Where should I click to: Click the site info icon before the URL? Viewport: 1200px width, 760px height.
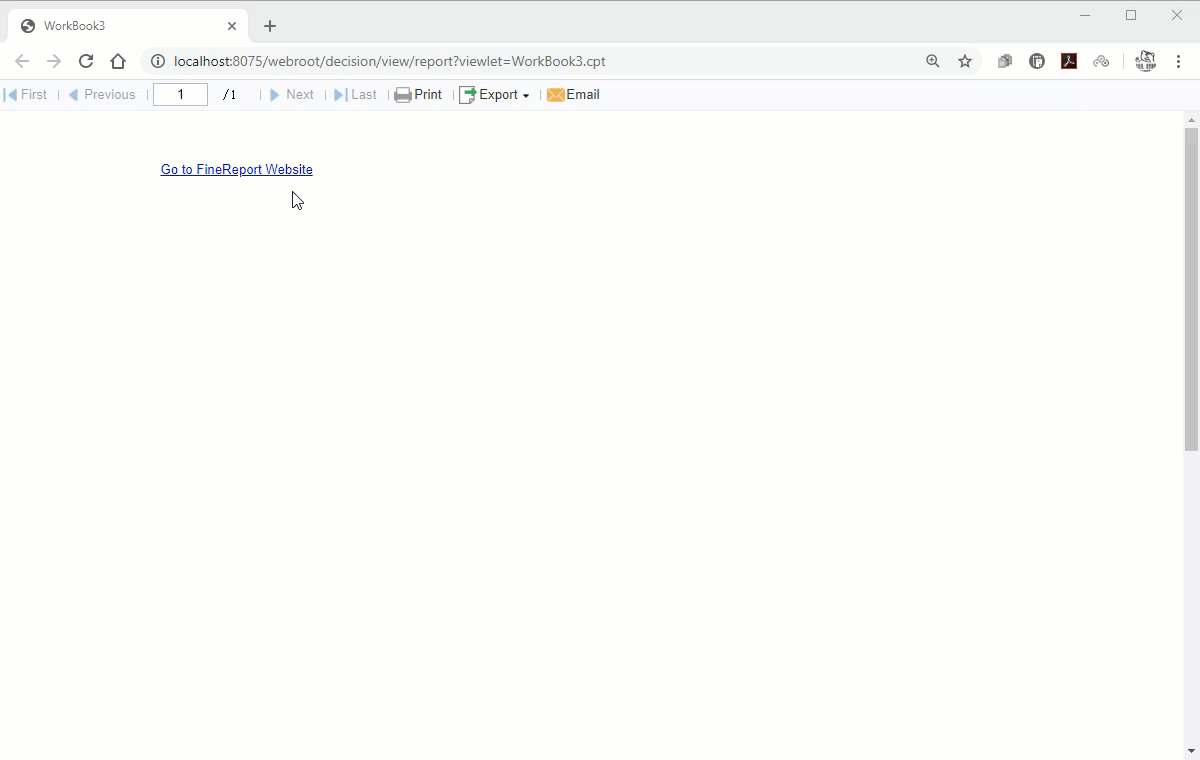[157, 61]
